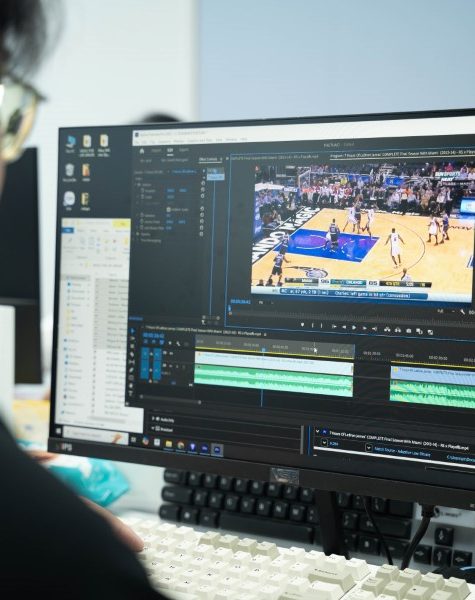The image size is (475, 600).
Task: Click Add Marker in Program monitor controls
Action: (x=302, y=325)
